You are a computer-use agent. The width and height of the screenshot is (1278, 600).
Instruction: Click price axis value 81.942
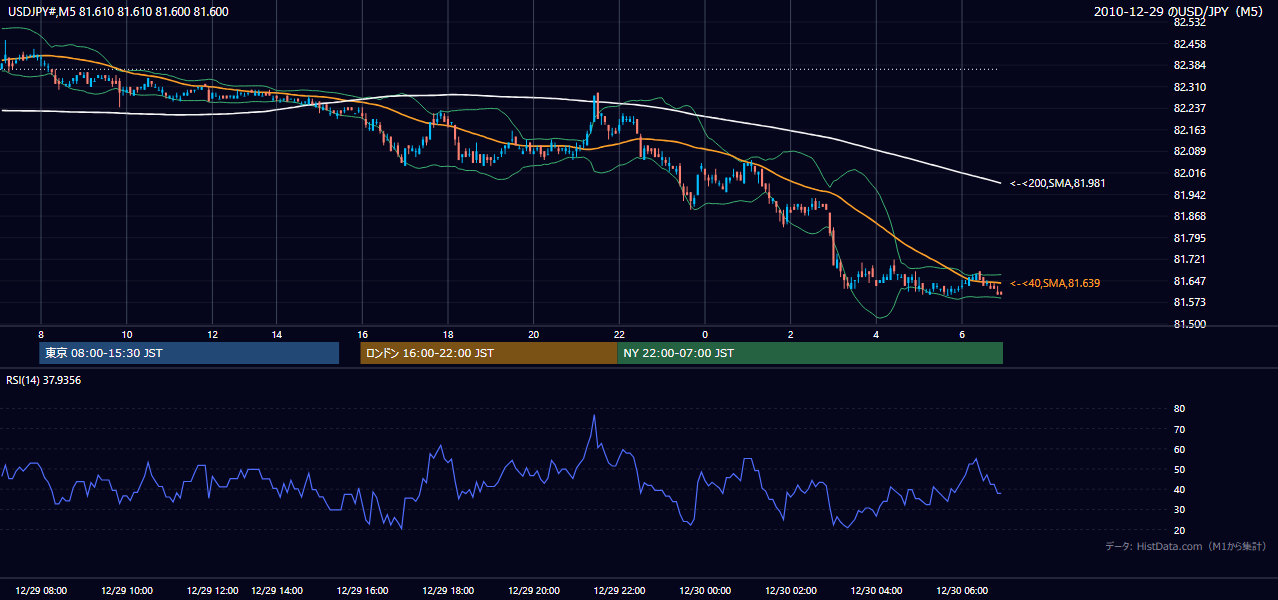pos(1191,195)
